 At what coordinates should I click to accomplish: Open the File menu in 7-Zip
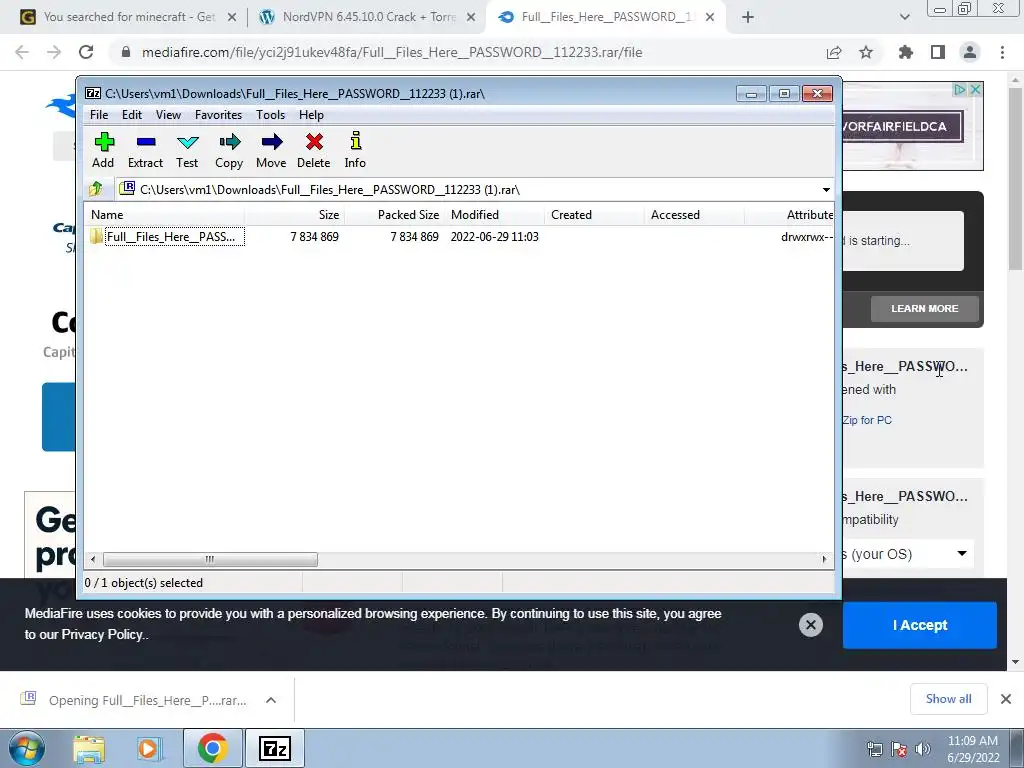click(99, 115)
